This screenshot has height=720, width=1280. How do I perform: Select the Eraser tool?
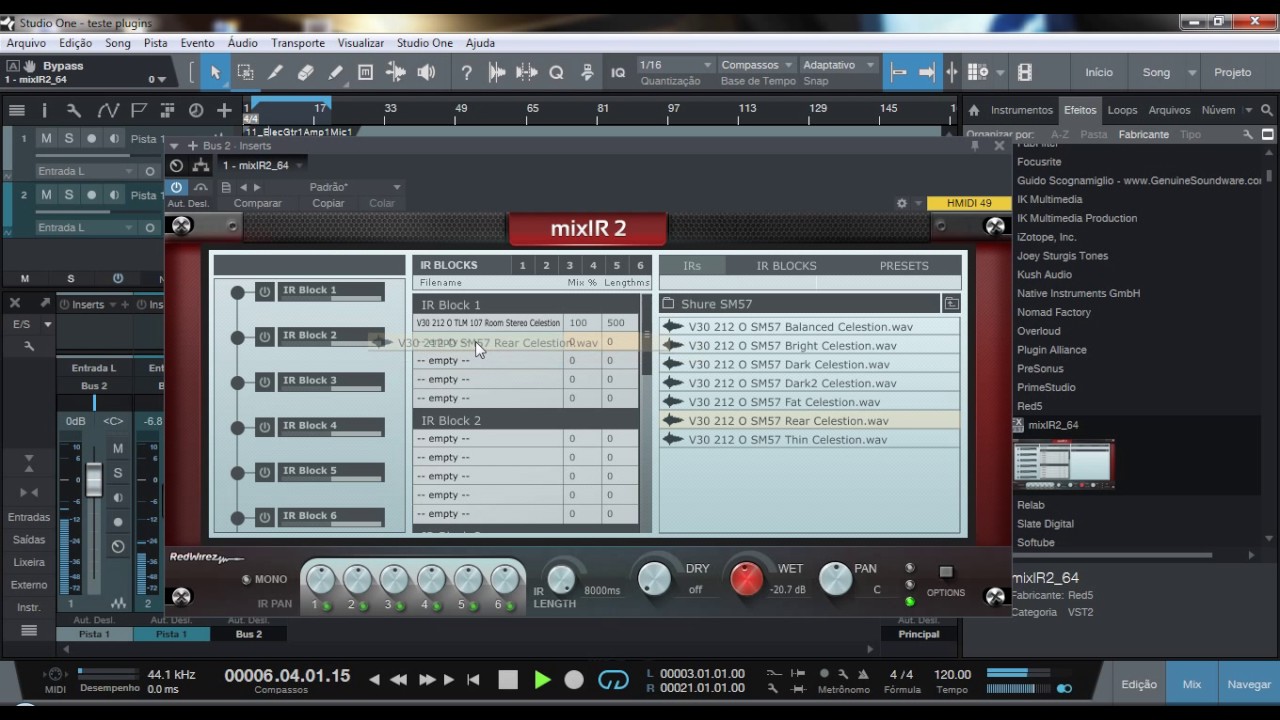coord(306,72)
